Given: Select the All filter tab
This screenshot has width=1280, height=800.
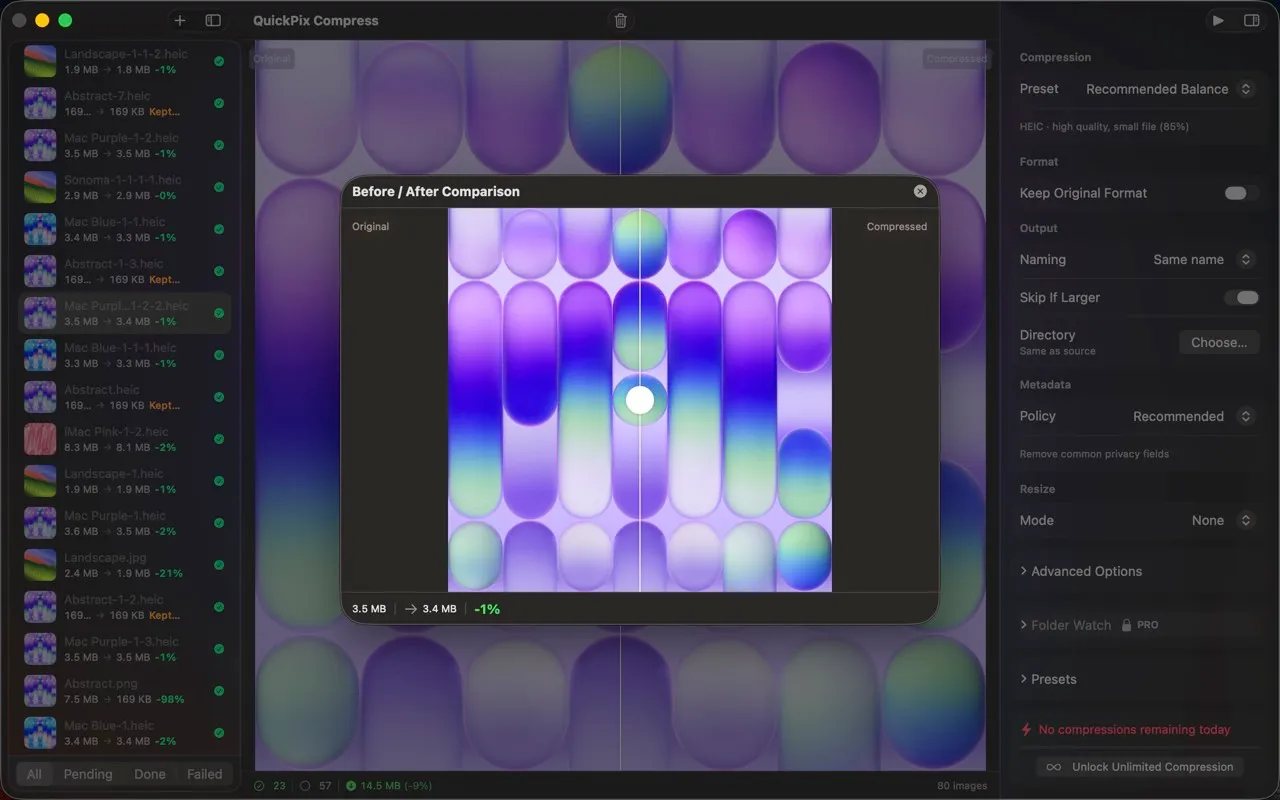Looking at the screenshot, I should tap(34, 774).
